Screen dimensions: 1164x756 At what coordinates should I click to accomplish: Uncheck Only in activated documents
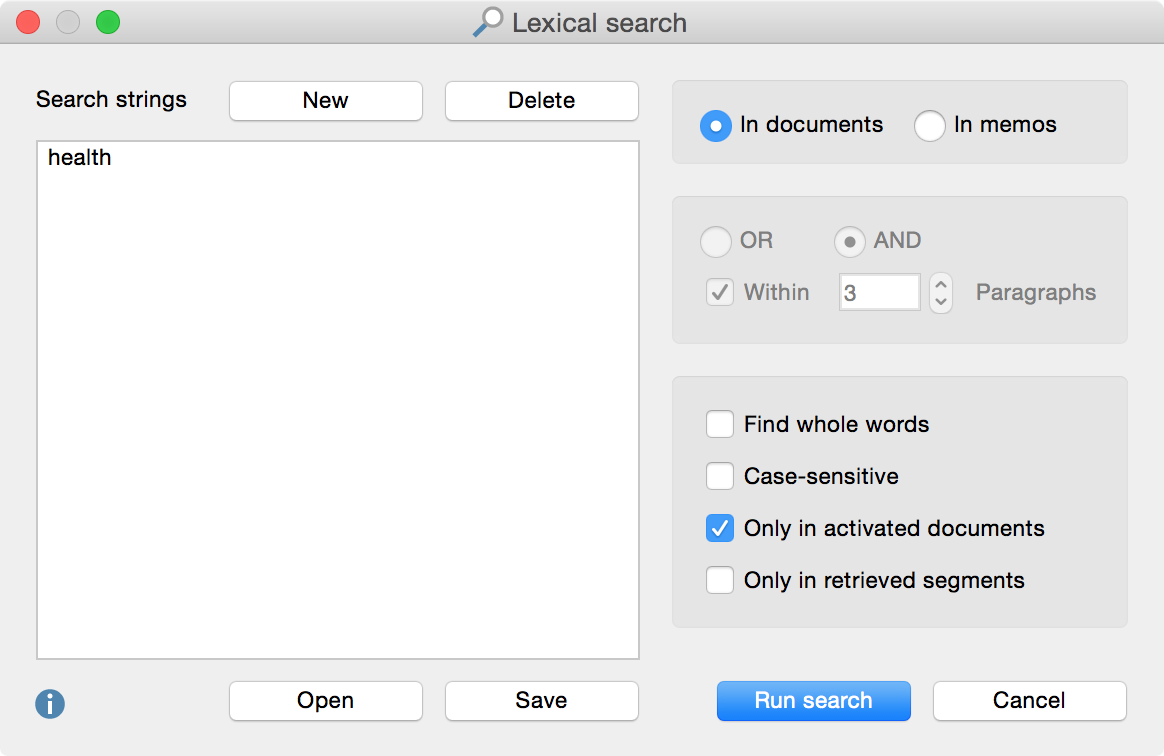720,529
